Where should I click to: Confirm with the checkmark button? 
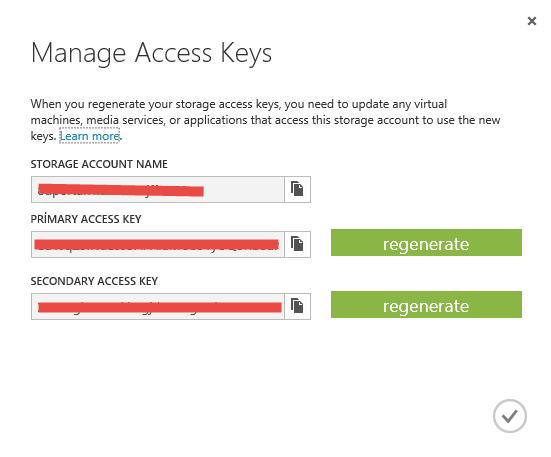[510, 416]
